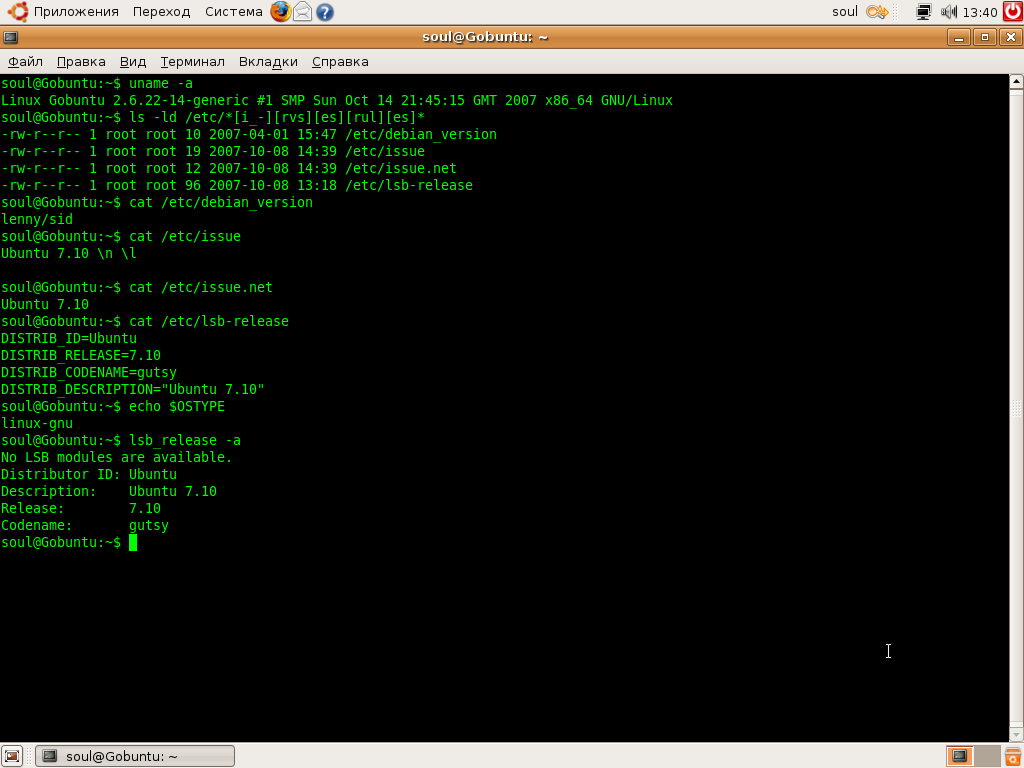Close the terminal window
This screenshot has width=1024, height=768.
[x=1011, y=37]
